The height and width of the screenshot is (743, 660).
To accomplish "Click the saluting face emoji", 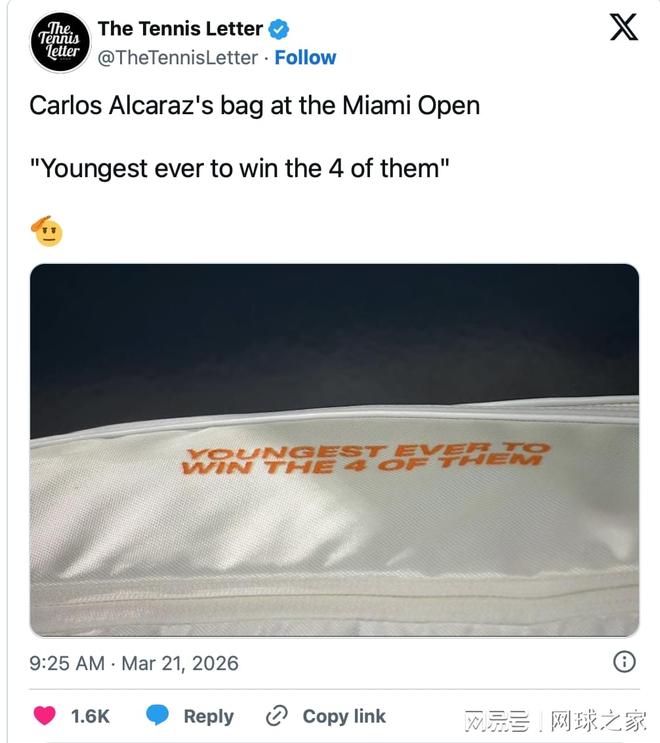I will 47,231.
